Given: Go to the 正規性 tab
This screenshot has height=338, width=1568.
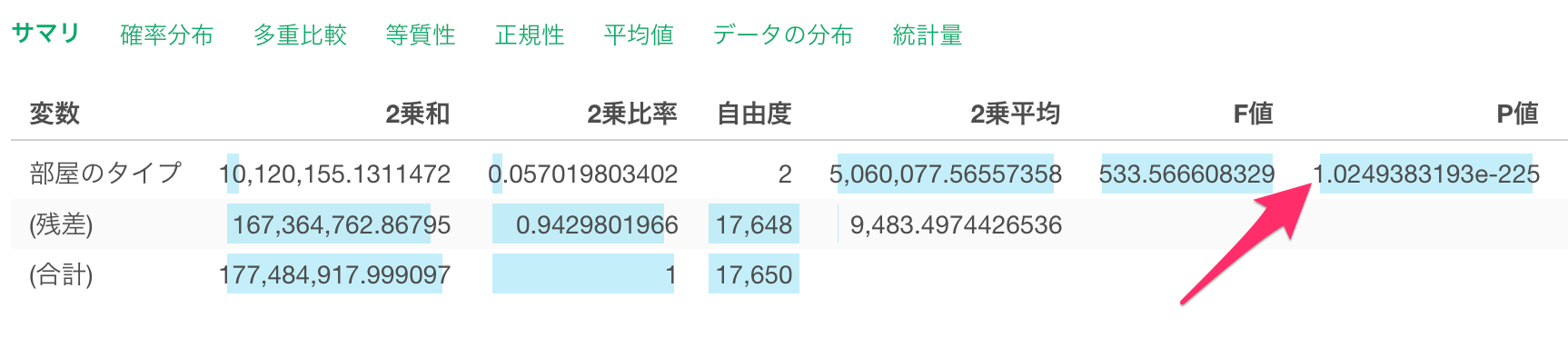Looking at the screenshot, I should [x=530, y=35].
